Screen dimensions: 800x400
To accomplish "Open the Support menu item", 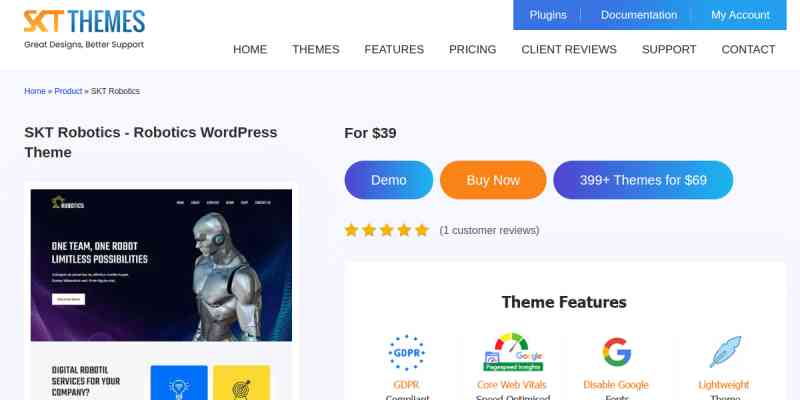I will click(x=669, y=49).
